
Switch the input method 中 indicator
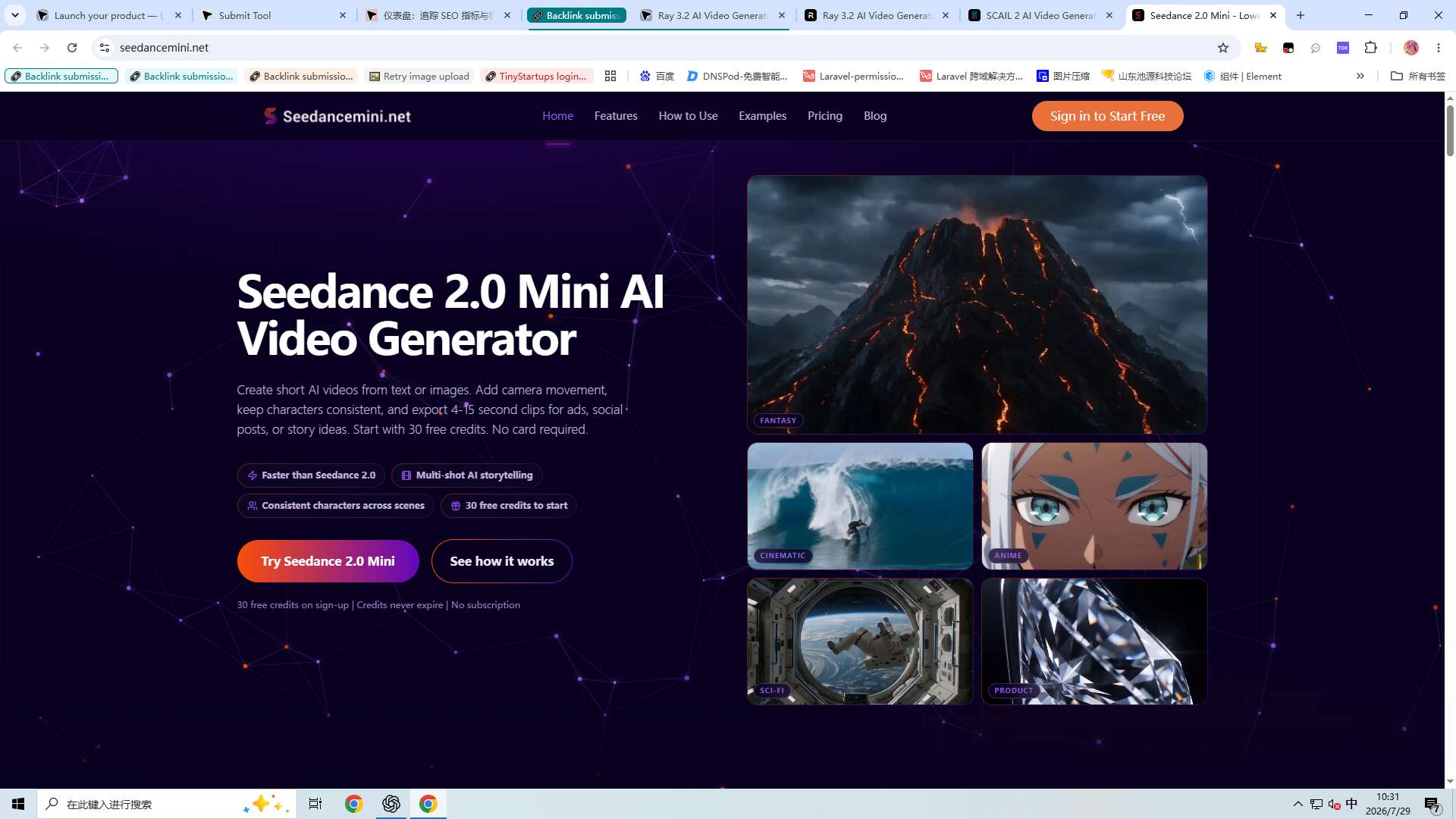[1351, 804]
